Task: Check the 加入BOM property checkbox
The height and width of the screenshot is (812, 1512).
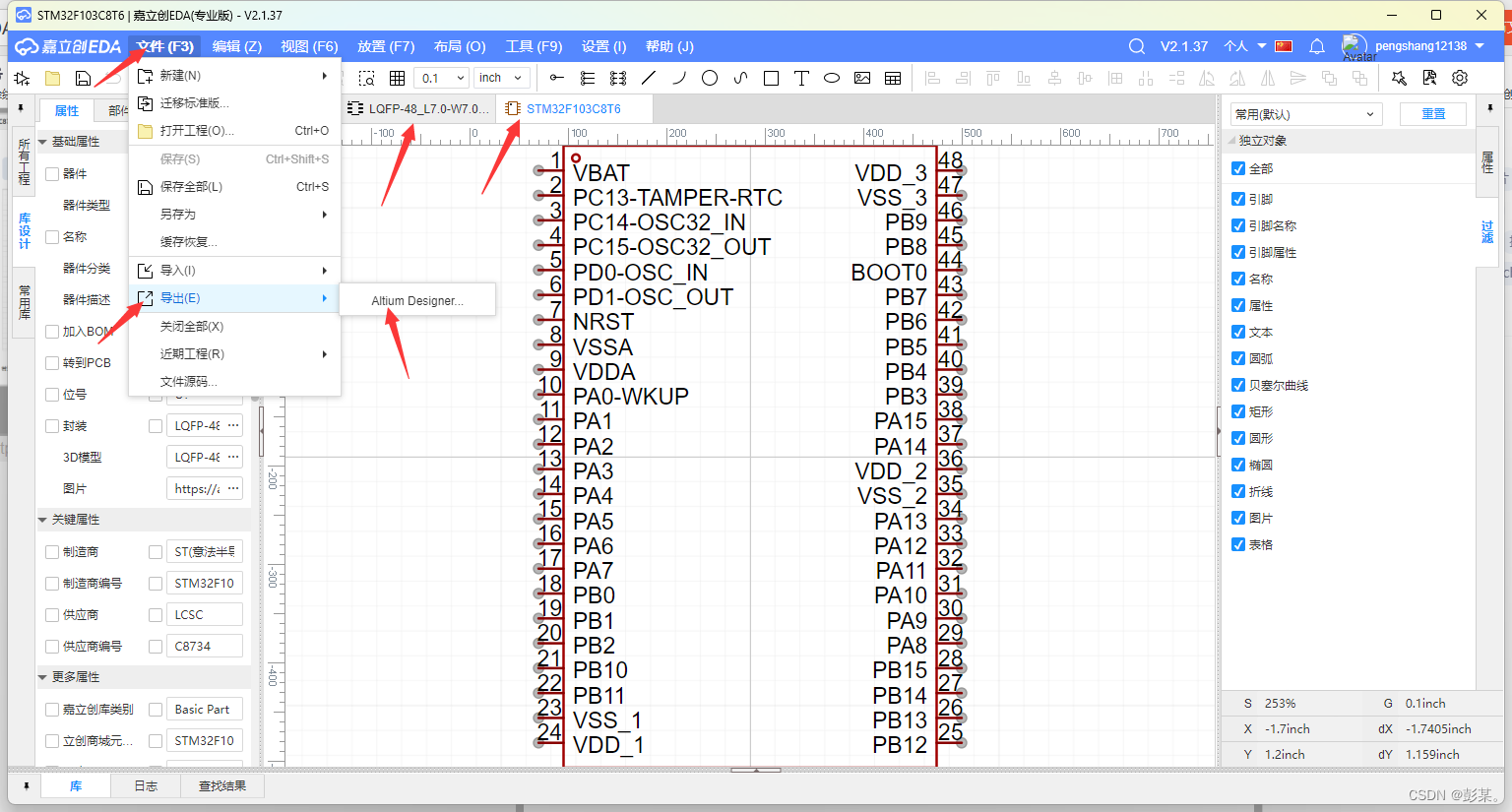Action: (52, 332)
